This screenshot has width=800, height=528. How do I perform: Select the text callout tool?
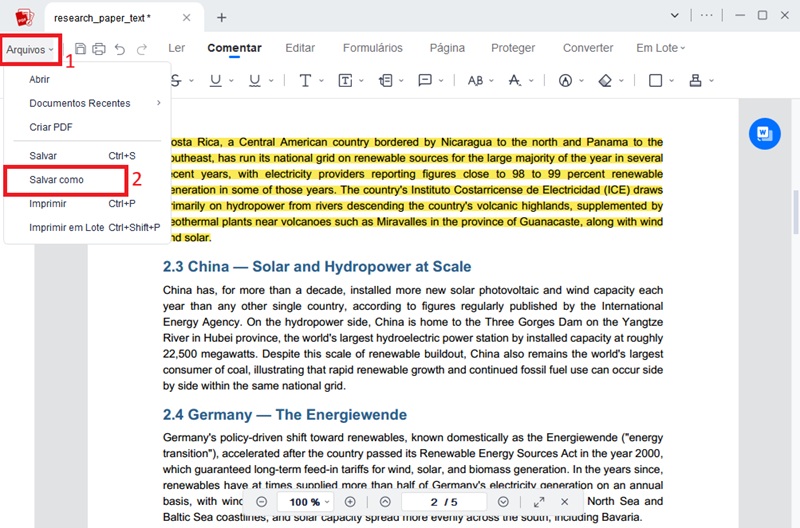(386, 80)
